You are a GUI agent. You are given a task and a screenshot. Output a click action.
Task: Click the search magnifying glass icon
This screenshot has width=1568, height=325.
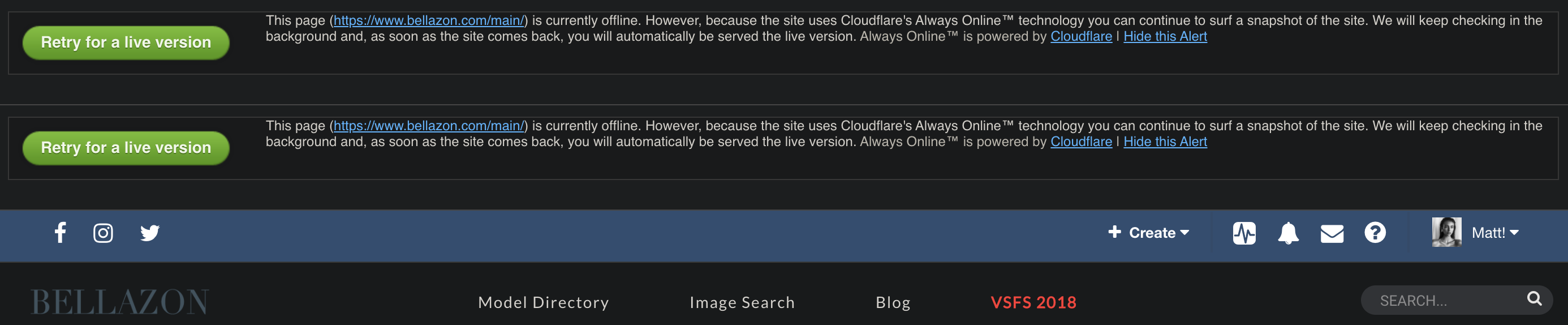[1534, 299]
